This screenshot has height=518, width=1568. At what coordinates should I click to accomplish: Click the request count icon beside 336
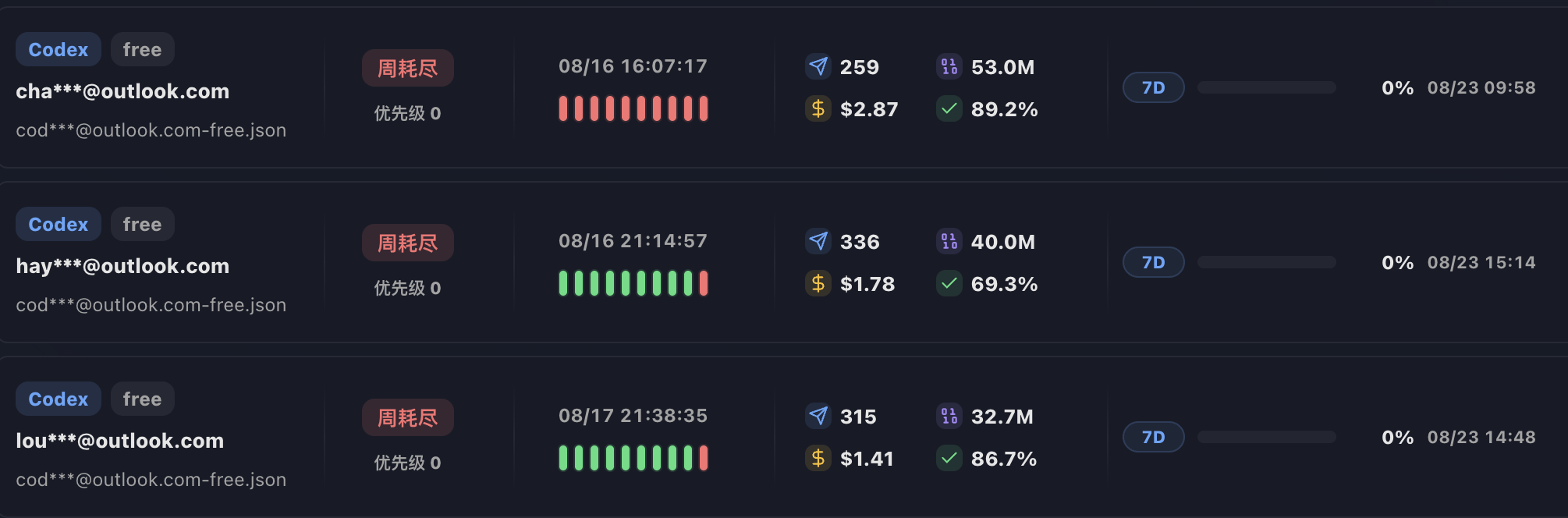[818, 241]
